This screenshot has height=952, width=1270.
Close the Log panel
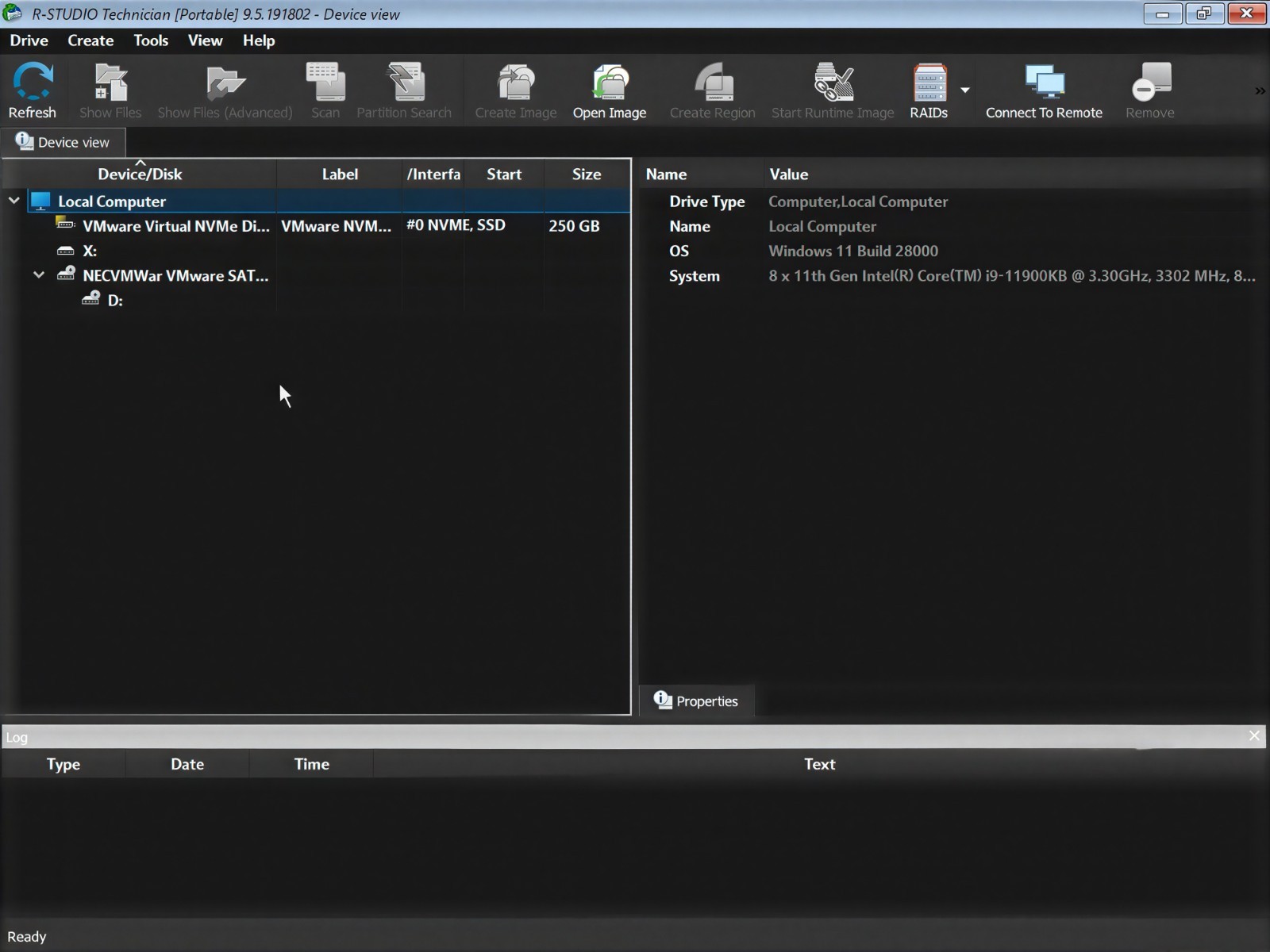tap(1254, 736)
